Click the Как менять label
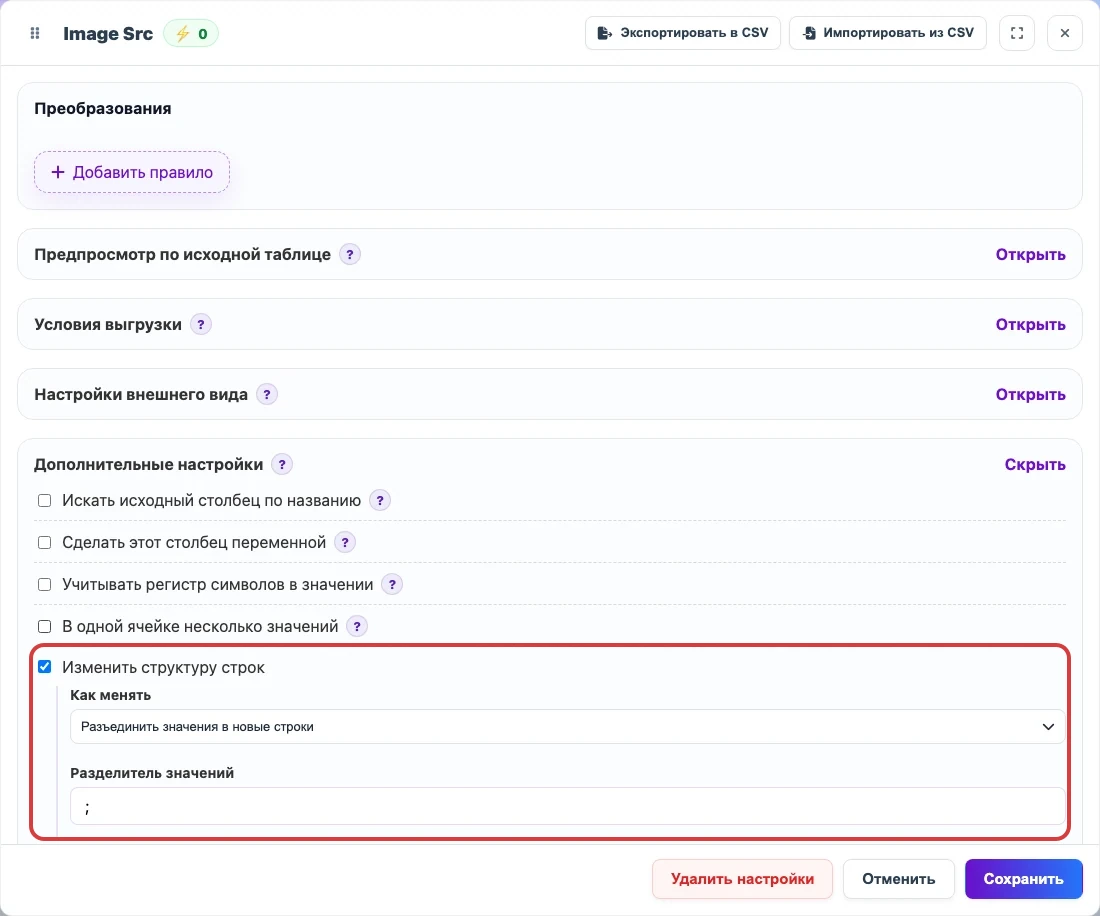 [110, 695]
